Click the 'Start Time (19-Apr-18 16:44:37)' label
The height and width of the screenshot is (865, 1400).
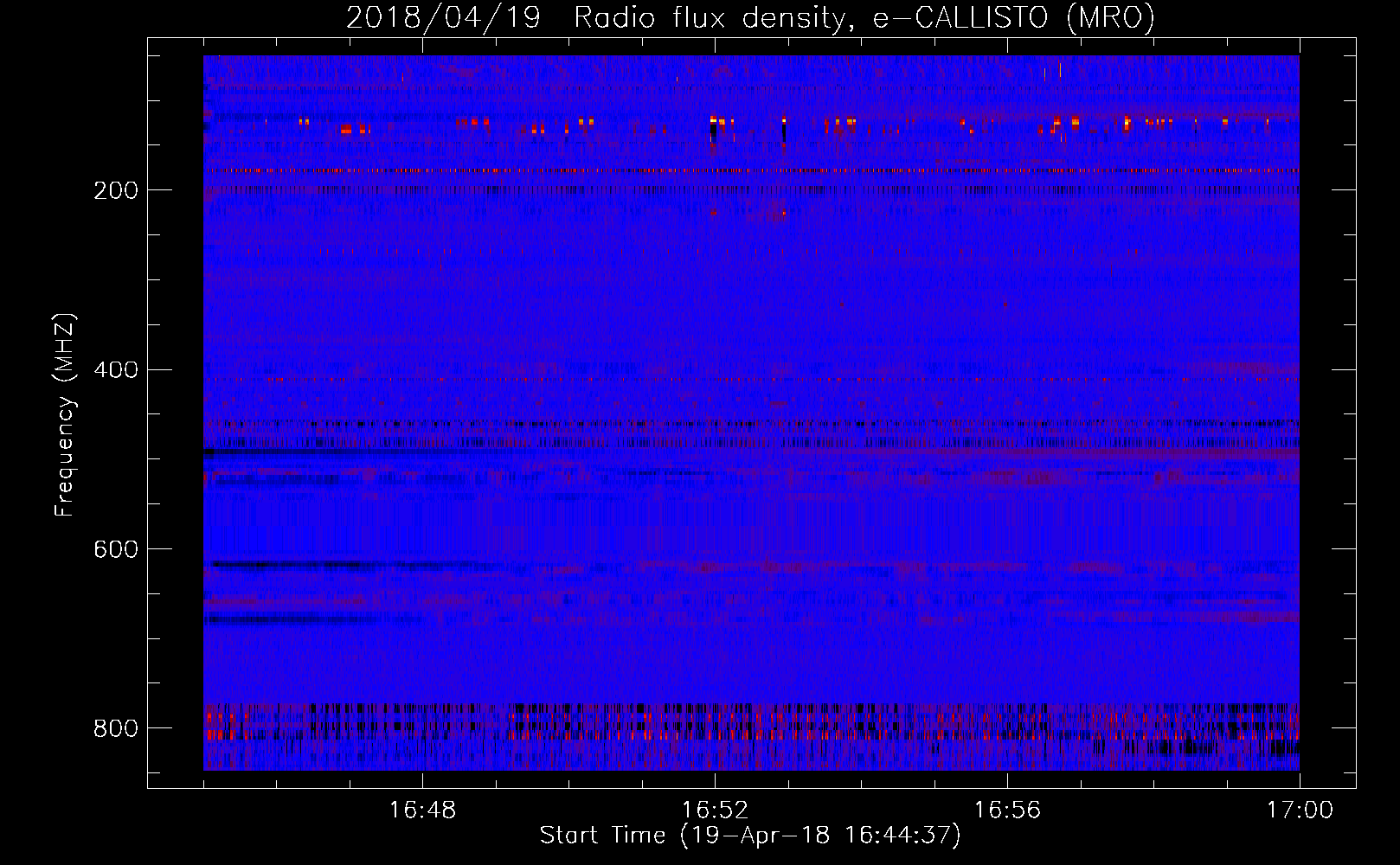[x=750, y=836]
